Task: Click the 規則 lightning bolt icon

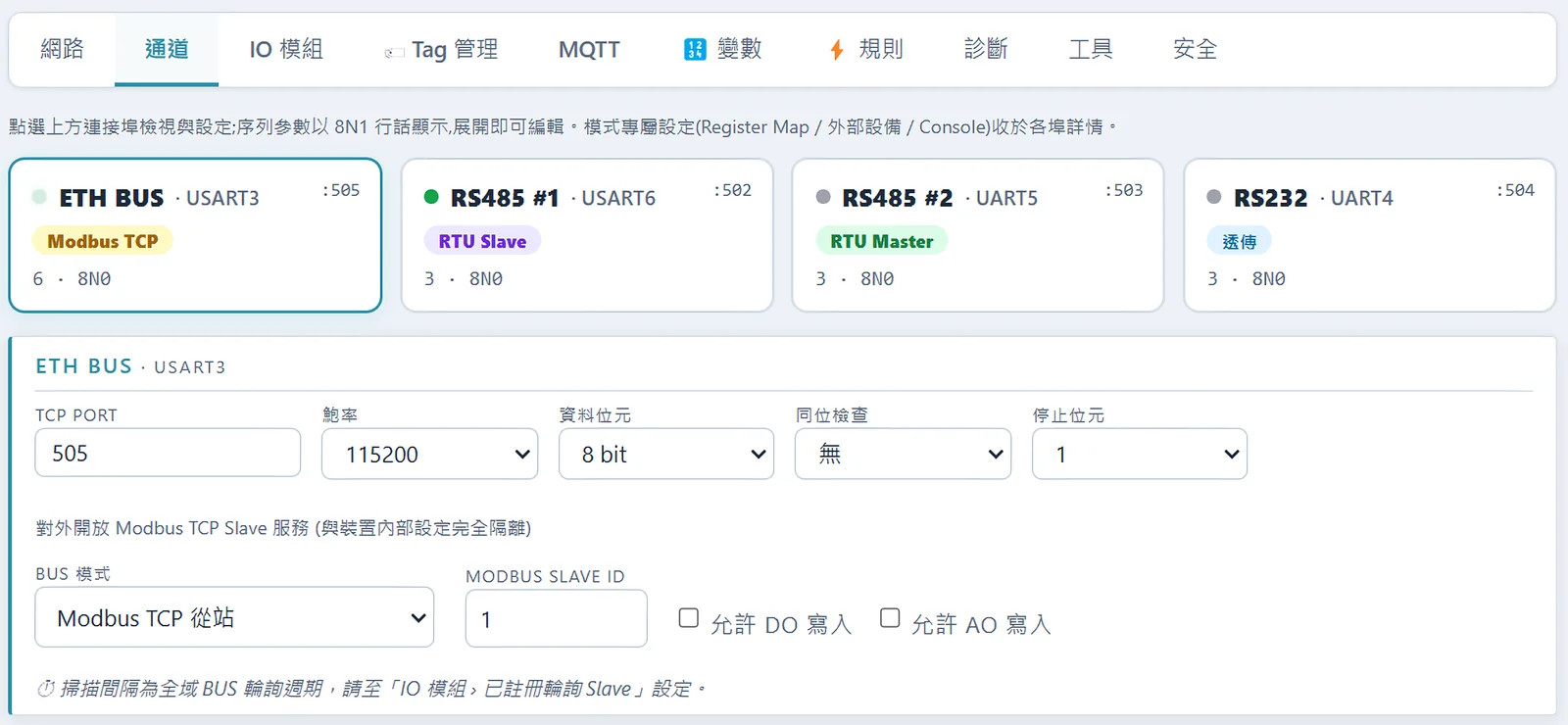Action: (x=837, y=49)
